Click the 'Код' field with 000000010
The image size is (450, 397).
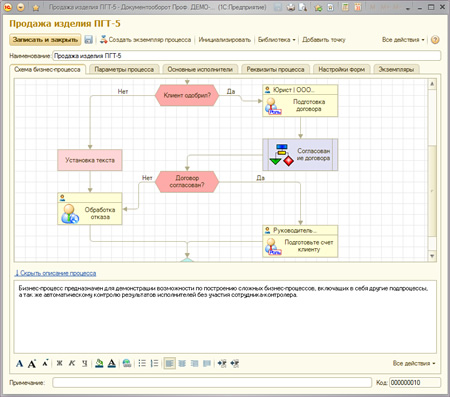[x=415, y=382]
